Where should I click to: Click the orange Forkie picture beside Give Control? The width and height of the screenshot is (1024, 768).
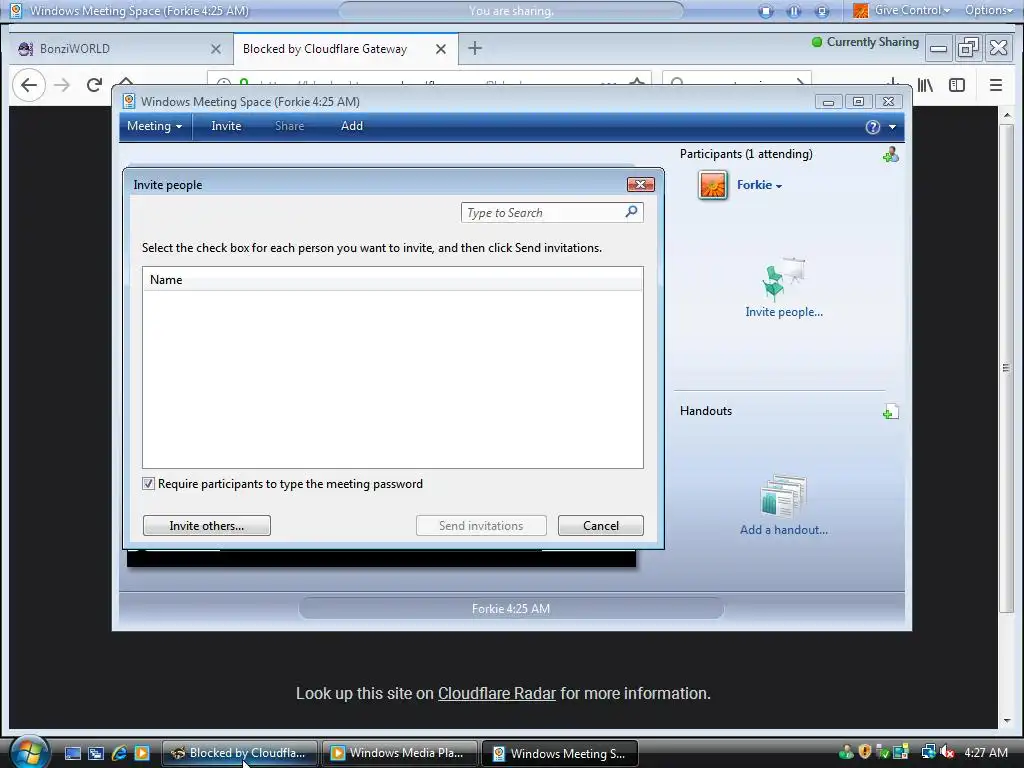861,10
